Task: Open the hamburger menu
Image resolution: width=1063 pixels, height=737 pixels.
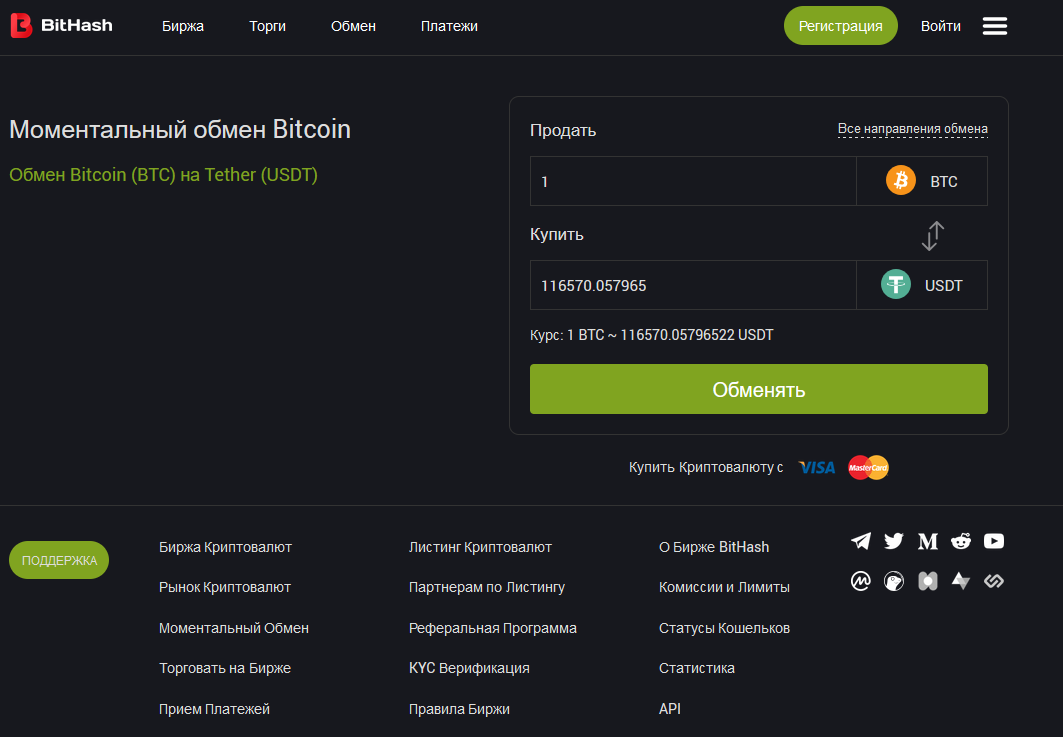Action: [995, 26]
